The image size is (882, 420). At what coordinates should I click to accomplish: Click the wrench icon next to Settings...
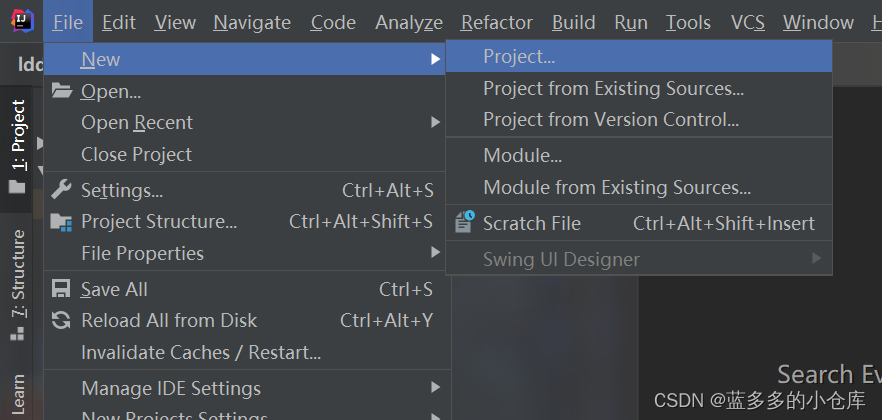[61, 189]
